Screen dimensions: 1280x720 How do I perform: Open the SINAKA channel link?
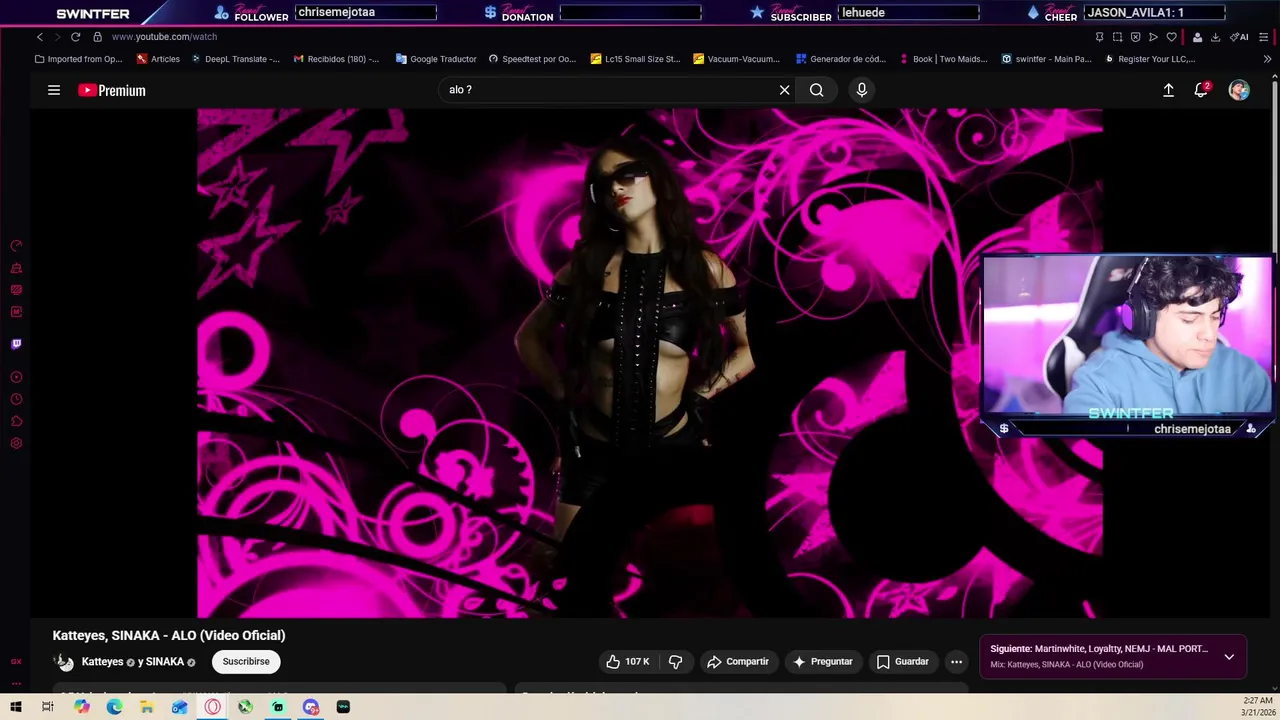[x=165, y=662]
